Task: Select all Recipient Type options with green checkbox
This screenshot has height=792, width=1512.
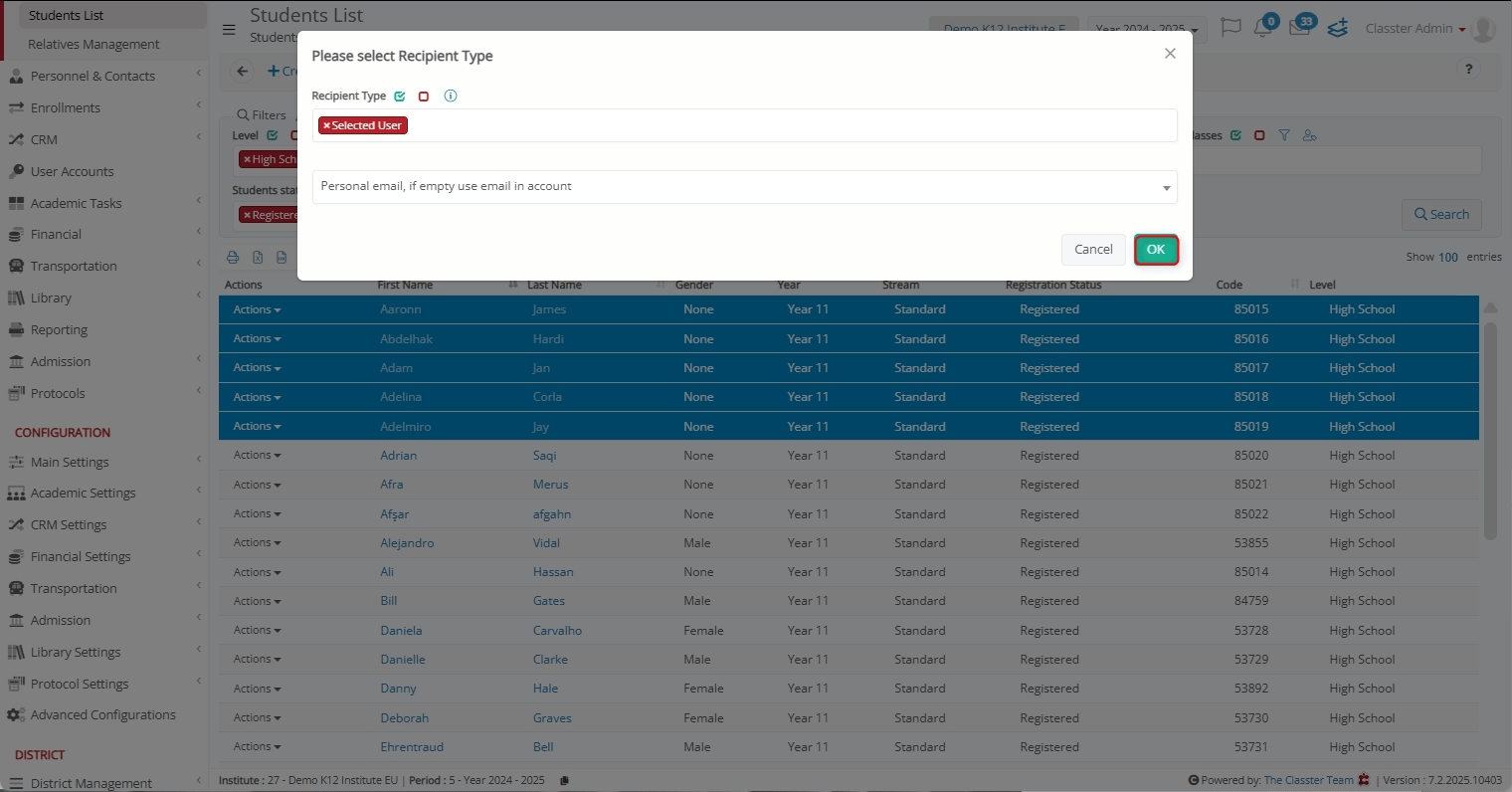Action: click(400, 97)
